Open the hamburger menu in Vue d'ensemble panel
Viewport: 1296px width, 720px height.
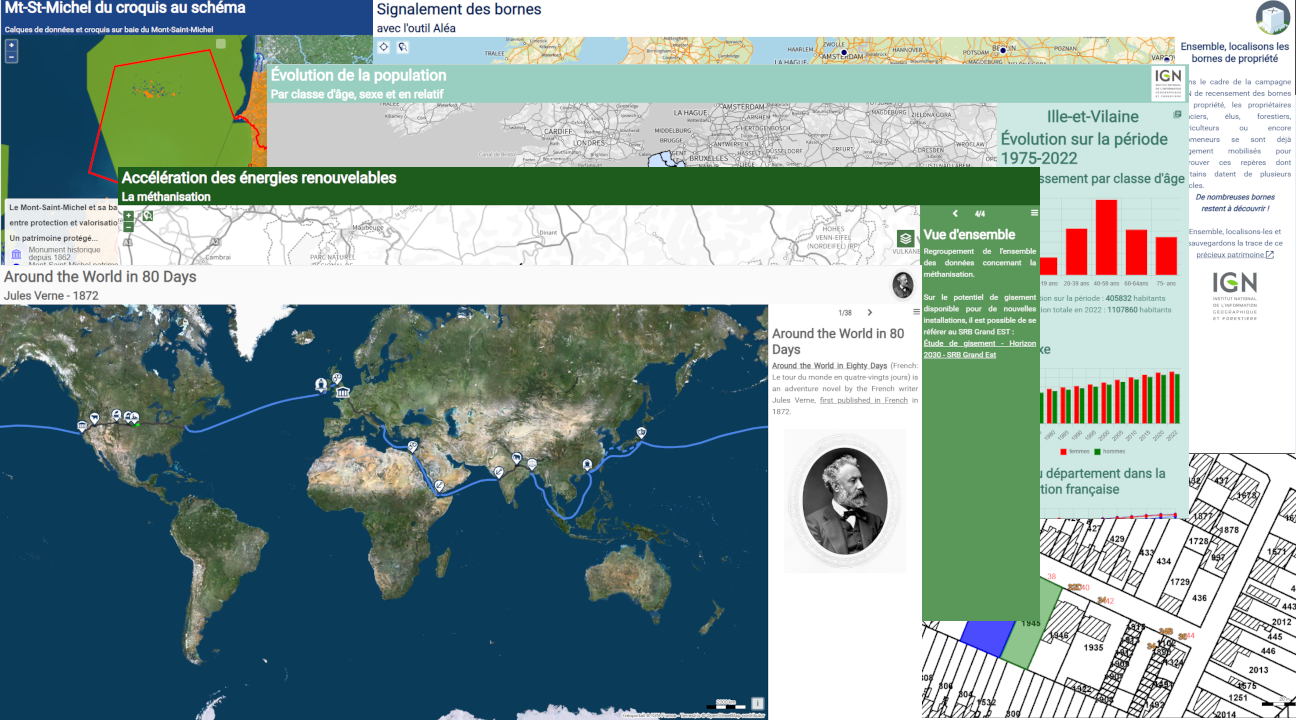click(x=1034, y=213)
